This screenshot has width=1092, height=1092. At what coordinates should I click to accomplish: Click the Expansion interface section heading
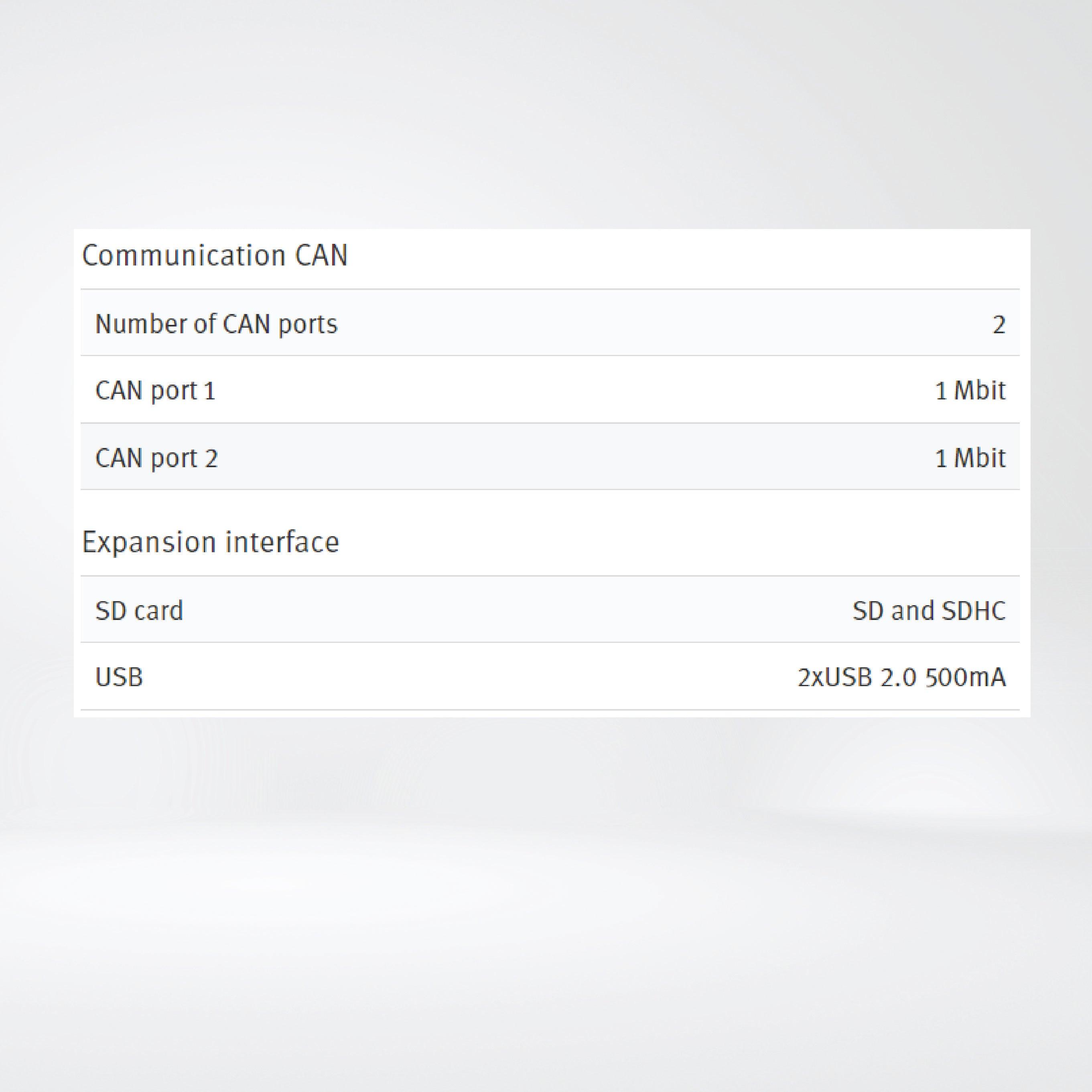click(x=210, y=542)
